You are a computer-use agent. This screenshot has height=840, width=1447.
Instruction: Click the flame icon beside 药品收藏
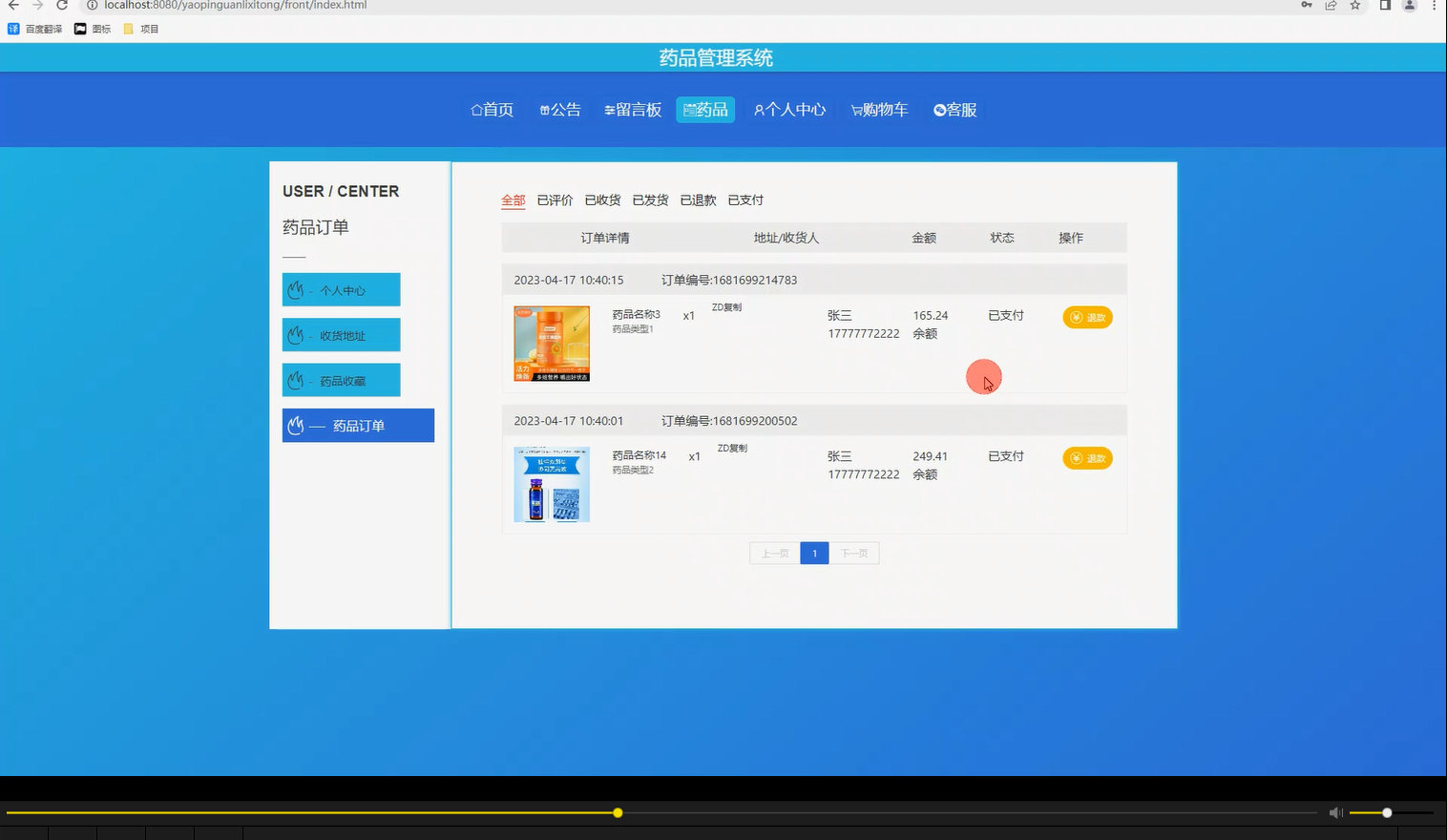pyautogui.click(x=296, y=380)
